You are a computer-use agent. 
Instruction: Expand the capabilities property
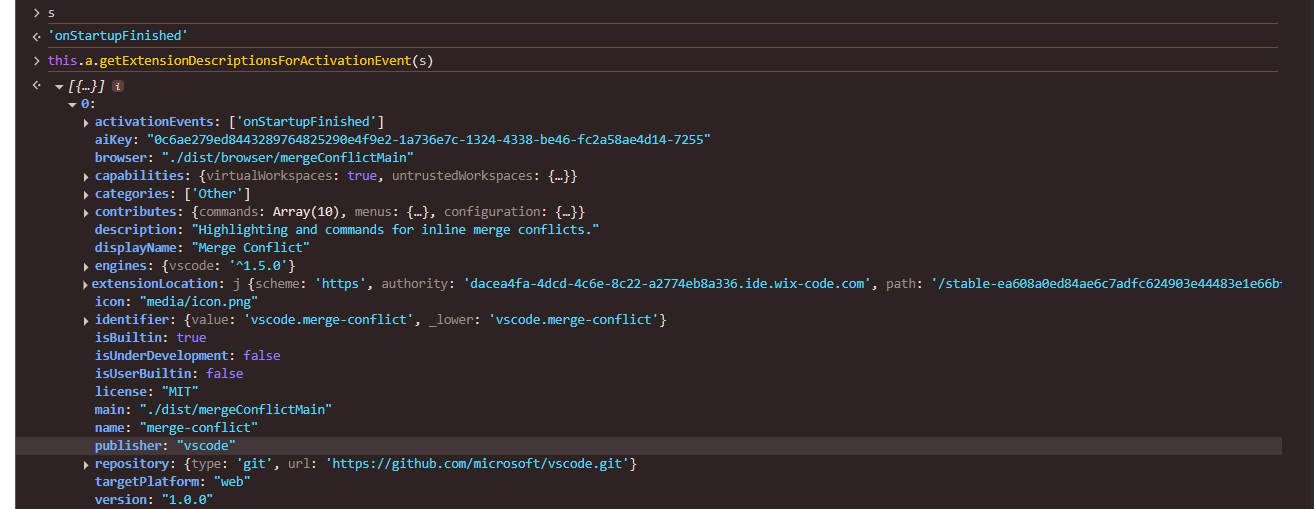tap(86, 176)
